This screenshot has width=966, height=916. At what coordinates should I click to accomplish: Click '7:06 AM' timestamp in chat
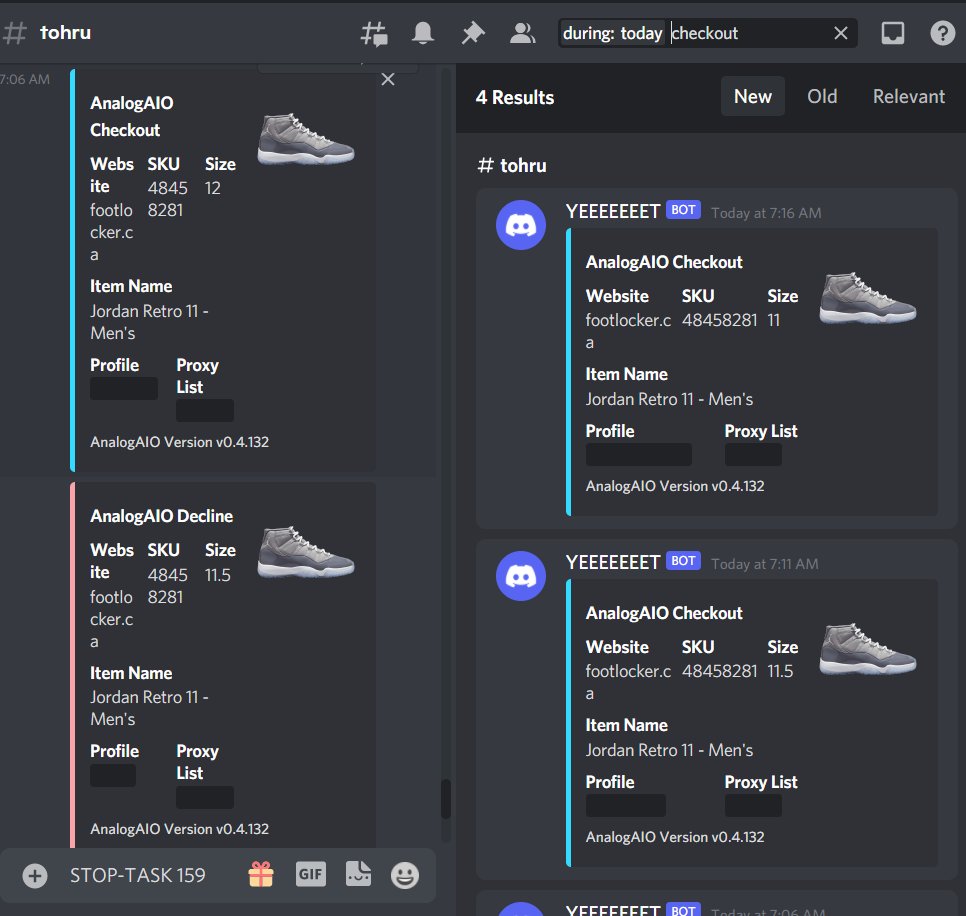[25, 79]
